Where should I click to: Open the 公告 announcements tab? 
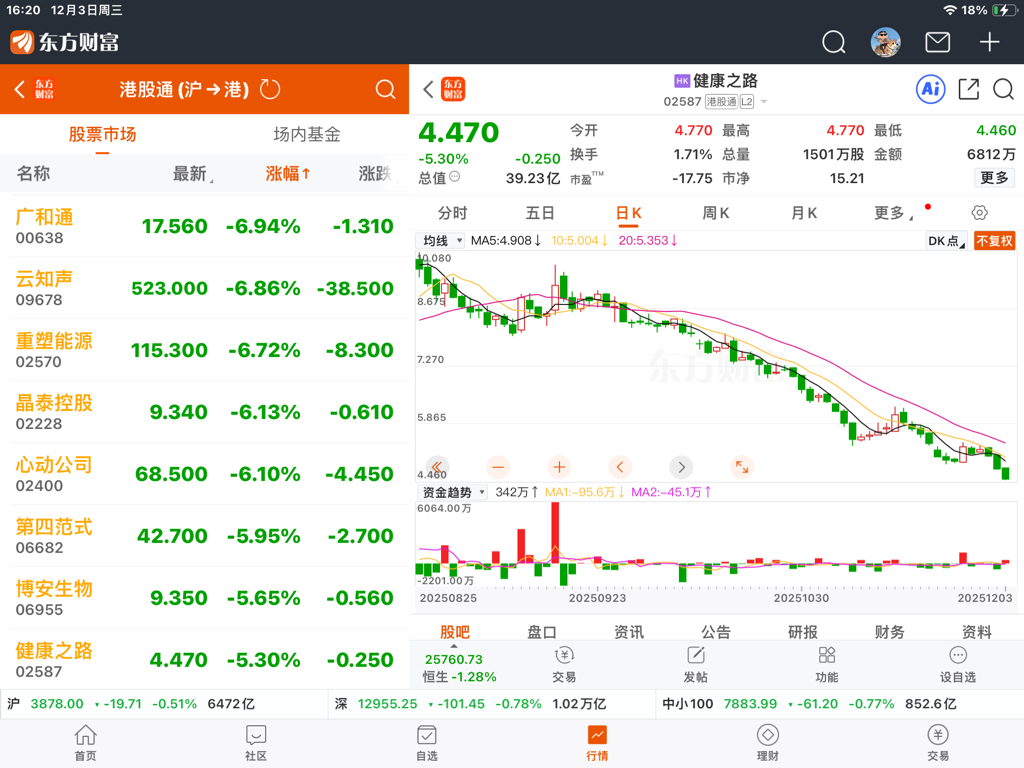pyautogui.click(x=716, y=632)
